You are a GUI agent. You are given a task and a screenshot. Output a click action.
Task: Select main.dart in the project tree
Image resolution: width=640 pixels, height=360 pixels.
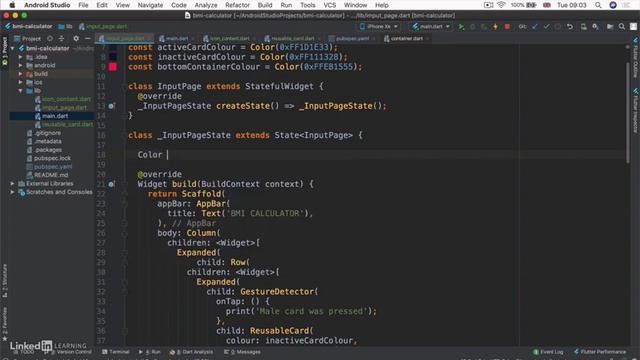click(x=55, y=116)
